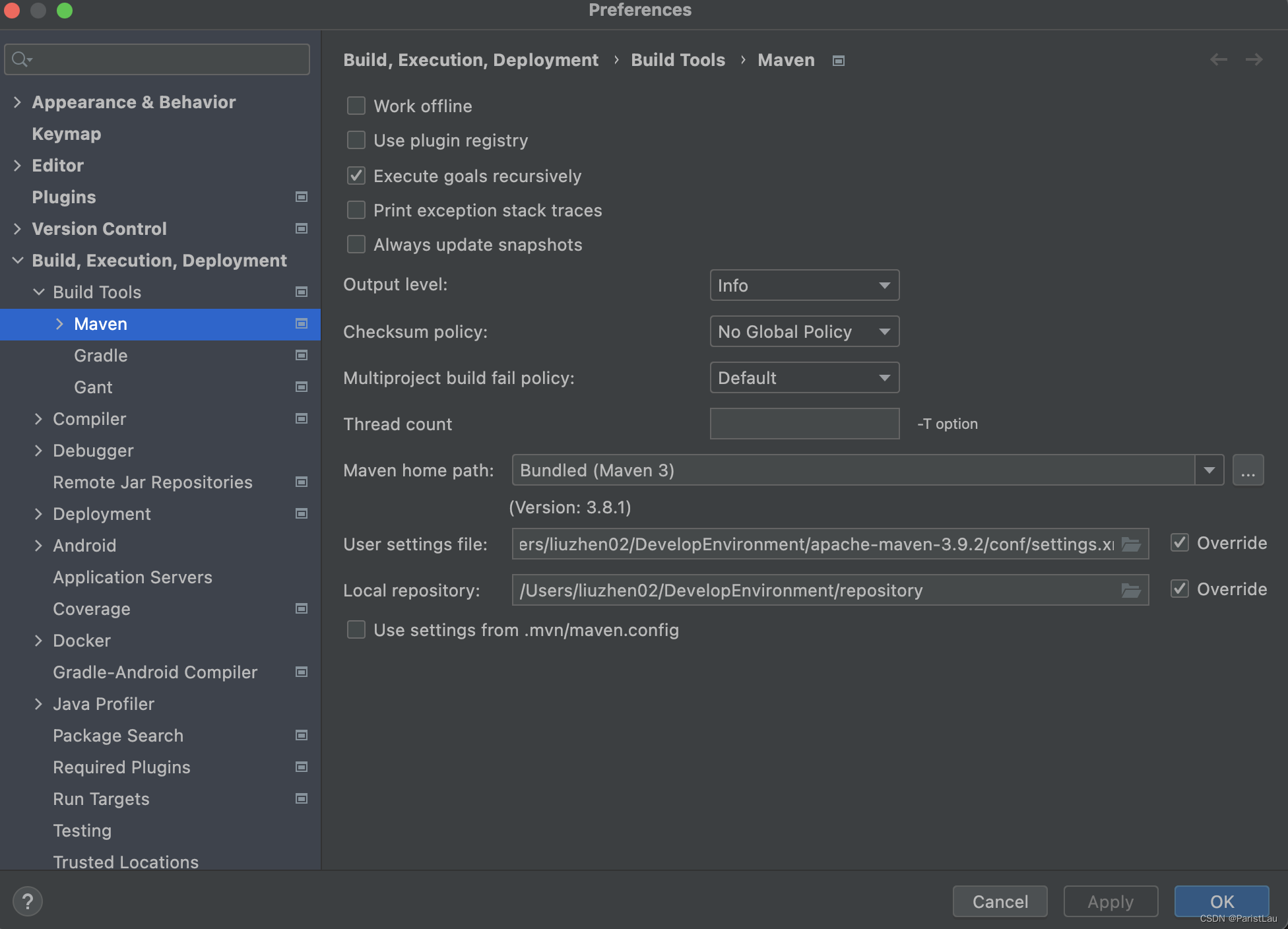
Task: Click the search magnifier icon
Action: tap(21, 59)
